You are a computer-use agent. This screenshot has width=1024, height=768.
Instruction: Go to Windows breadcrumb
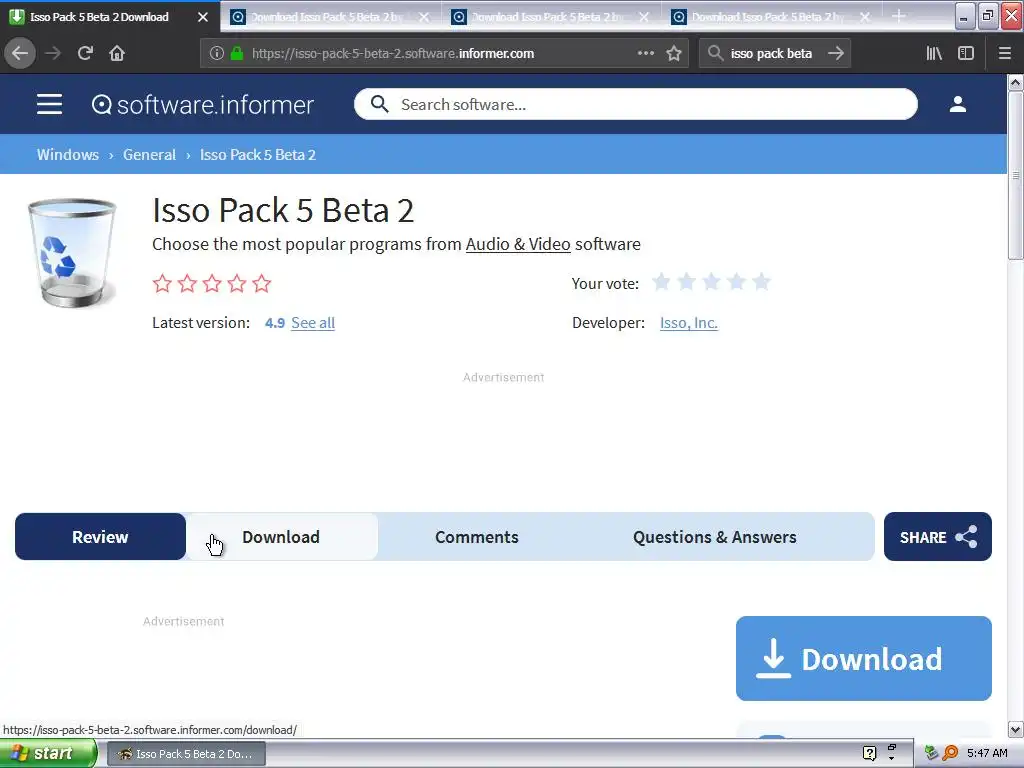[x=68, y=155]
